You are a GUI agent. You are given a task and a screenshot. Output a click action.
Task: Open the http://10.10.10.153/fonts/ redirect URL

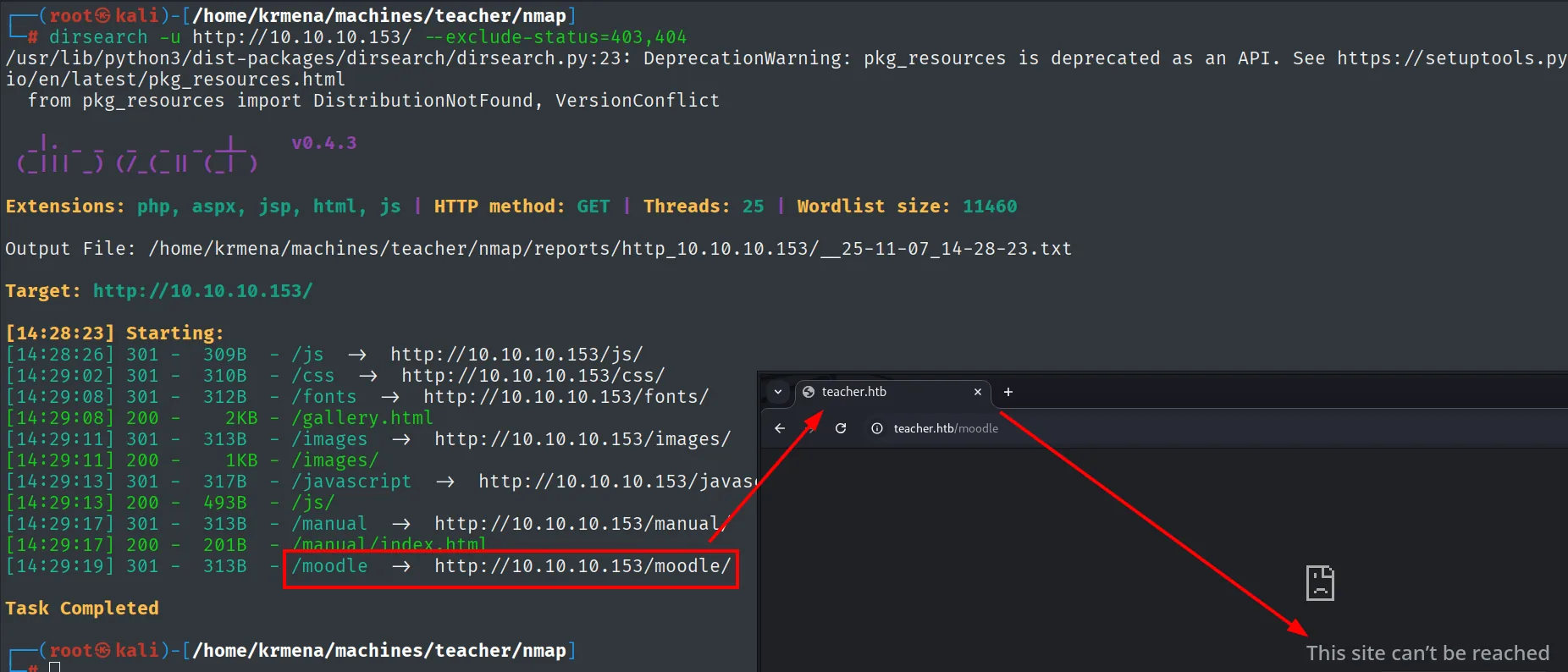(566, 397)
